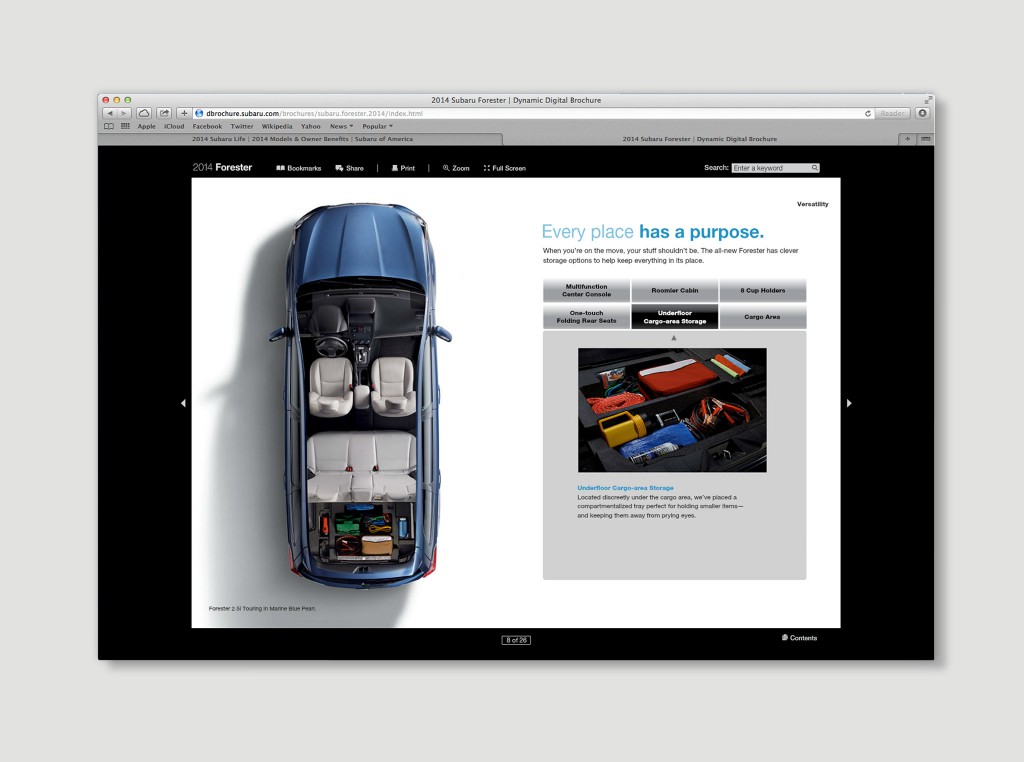Go to the previous brochure page arrow
The height and width of the screenshot is (762, 1024).
coord(183,404)
